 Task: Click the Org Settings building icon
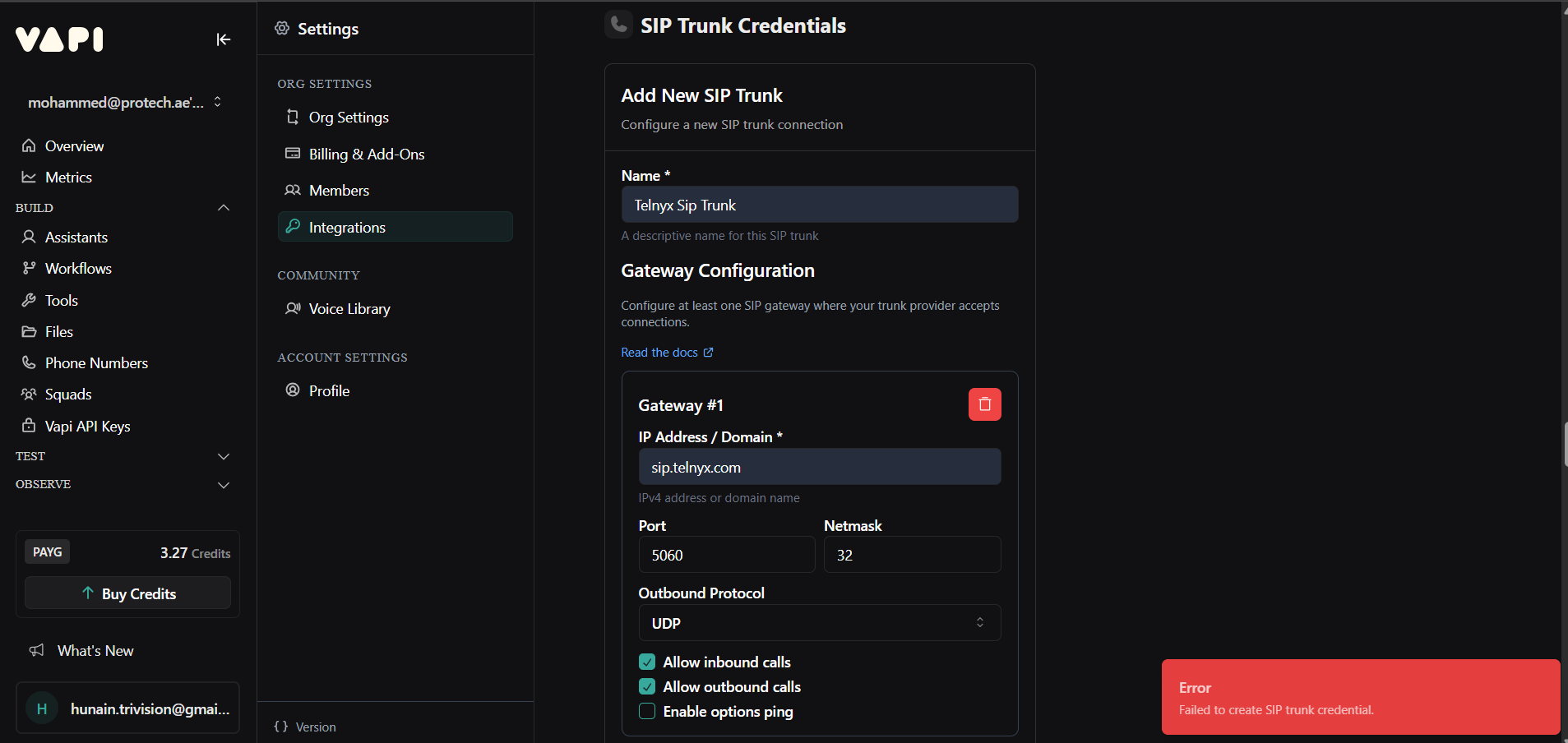pos(292,117)
